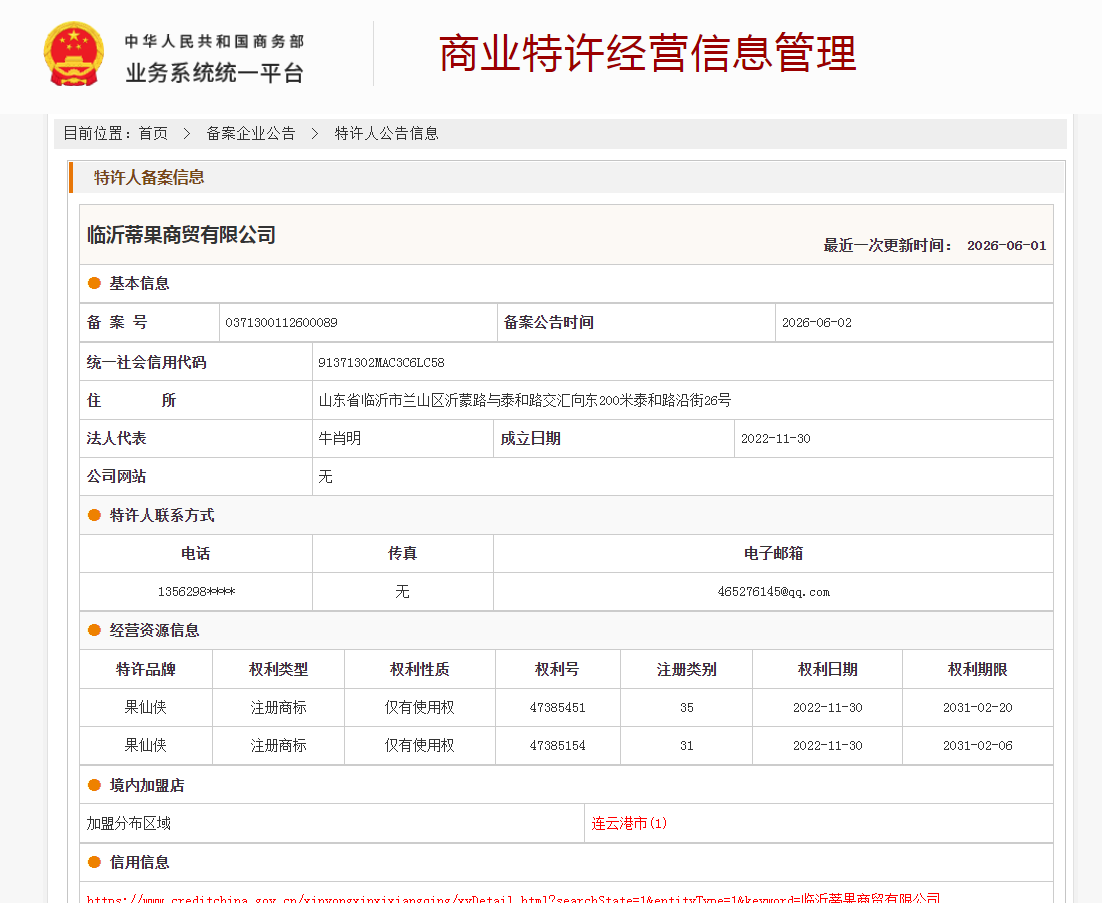Click expiry date 2031-02-06 cell
Screen dimensions: 1102x903
point(978,746)
